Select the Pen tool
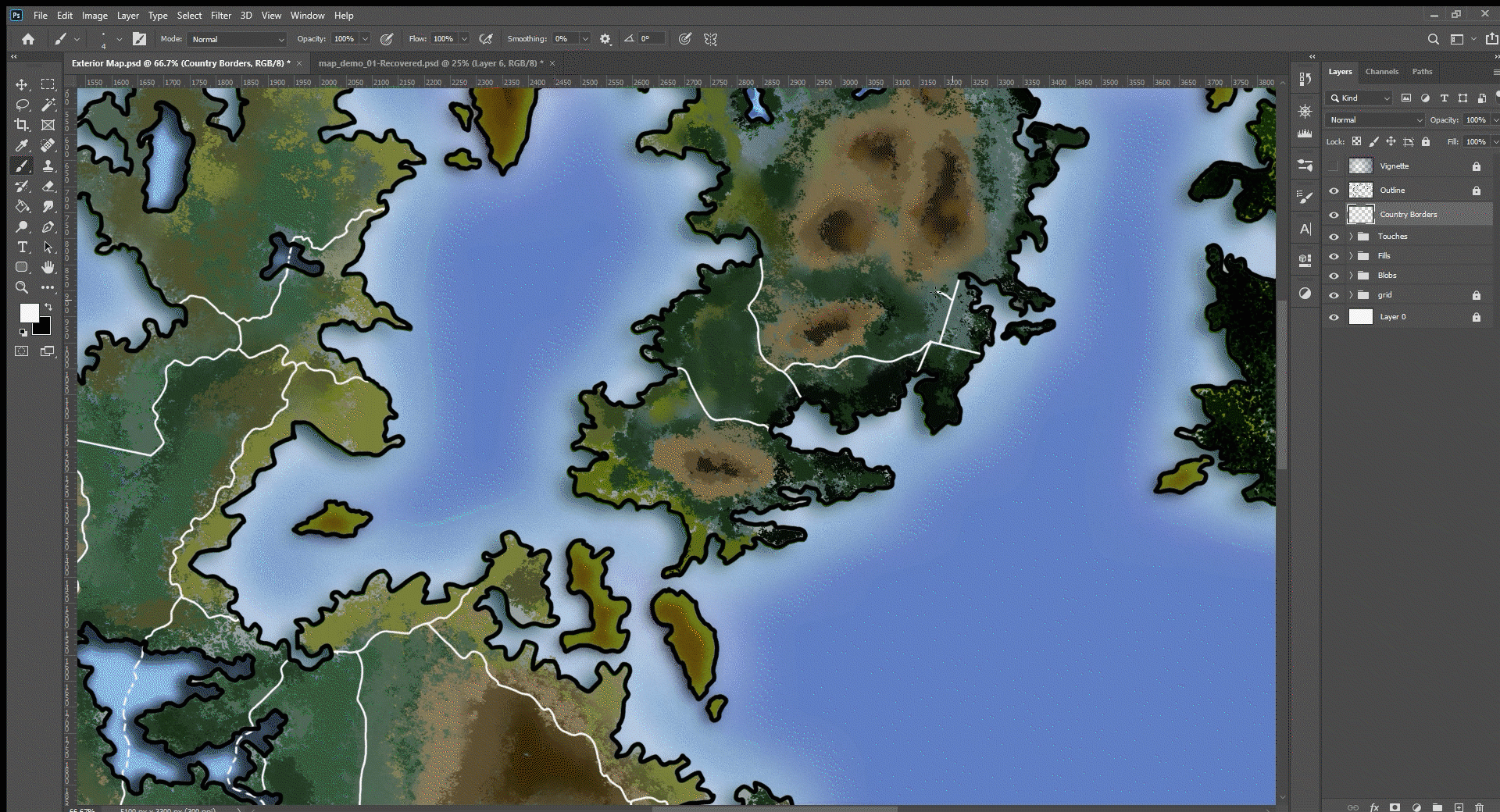Screen dimensions: 1500x812 48,226
